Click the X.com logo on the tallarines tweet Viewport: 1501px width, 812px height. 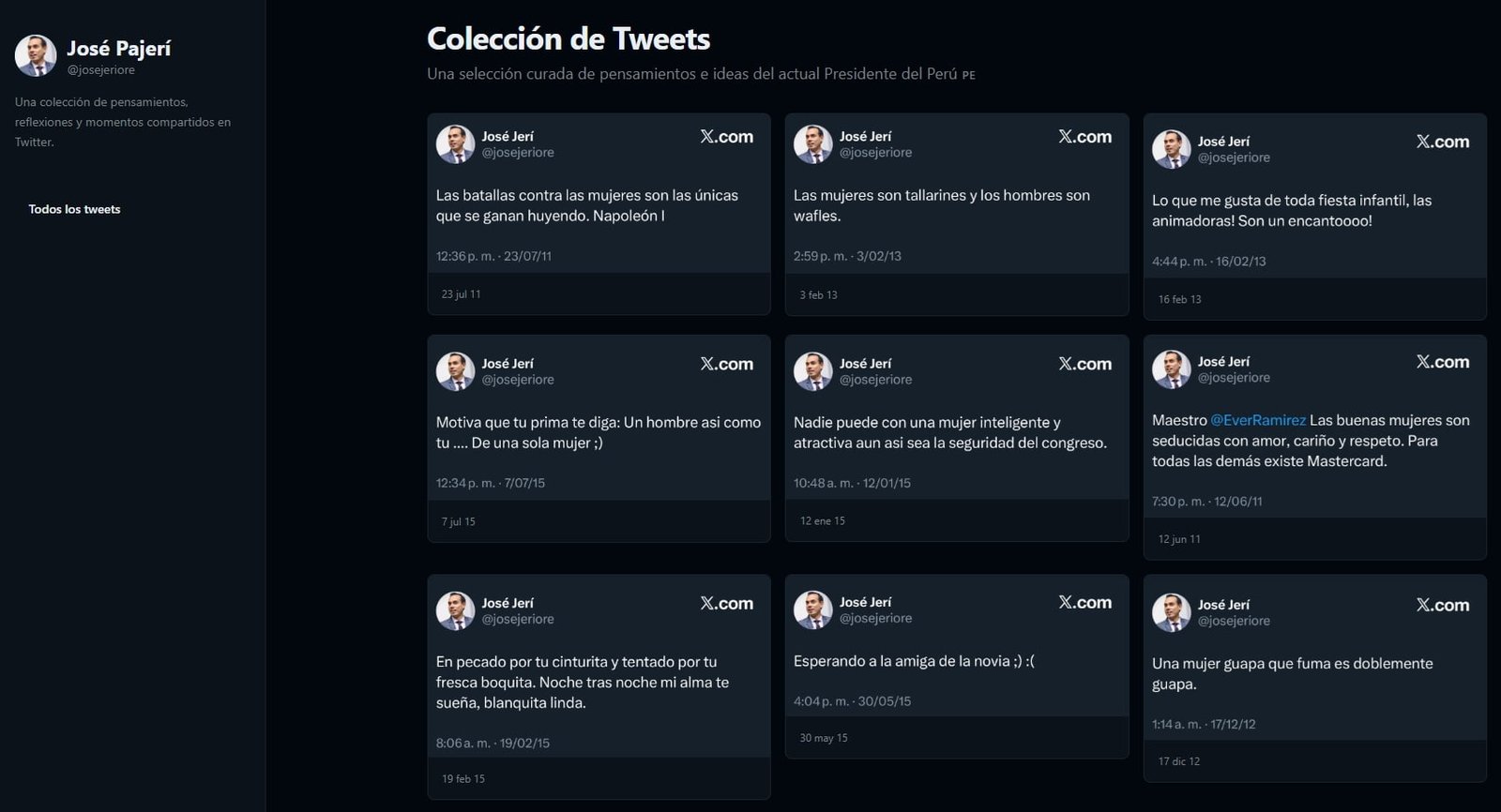[1084, 137]
